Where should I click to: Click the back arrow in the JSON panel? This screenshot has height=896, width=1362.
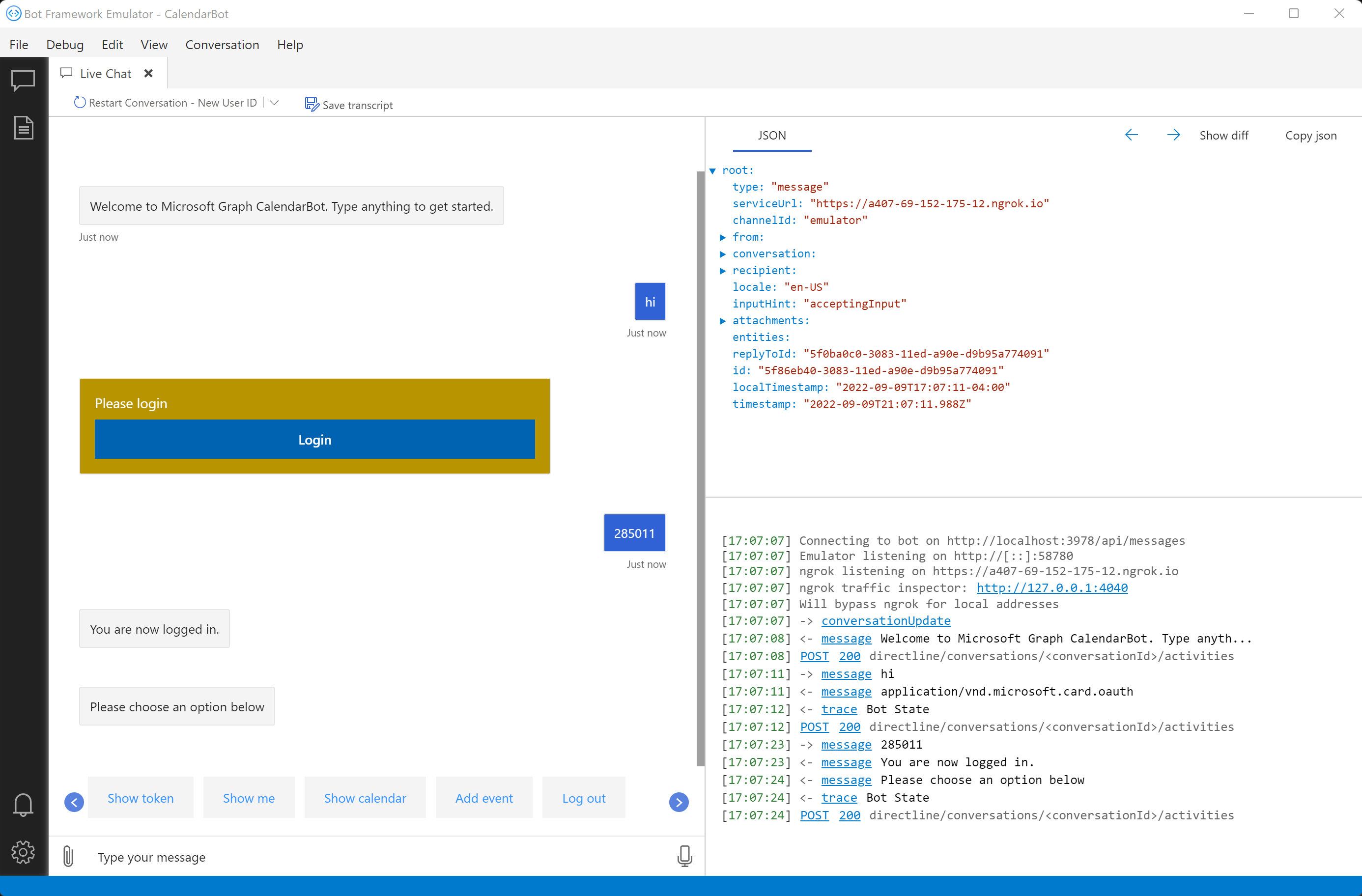[1132, 135]
